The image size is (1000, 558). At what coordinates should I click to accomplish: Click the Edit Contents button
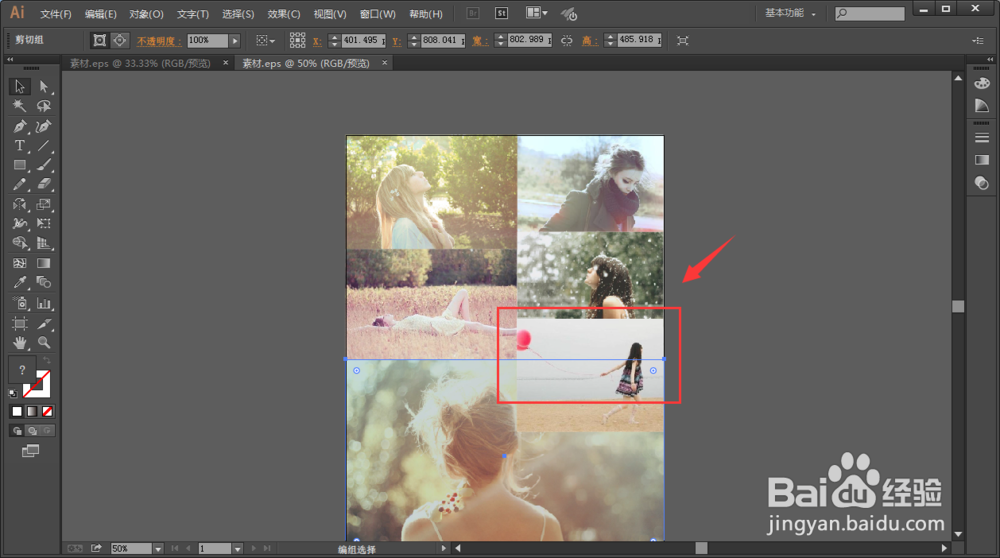(x=120, y=40)
